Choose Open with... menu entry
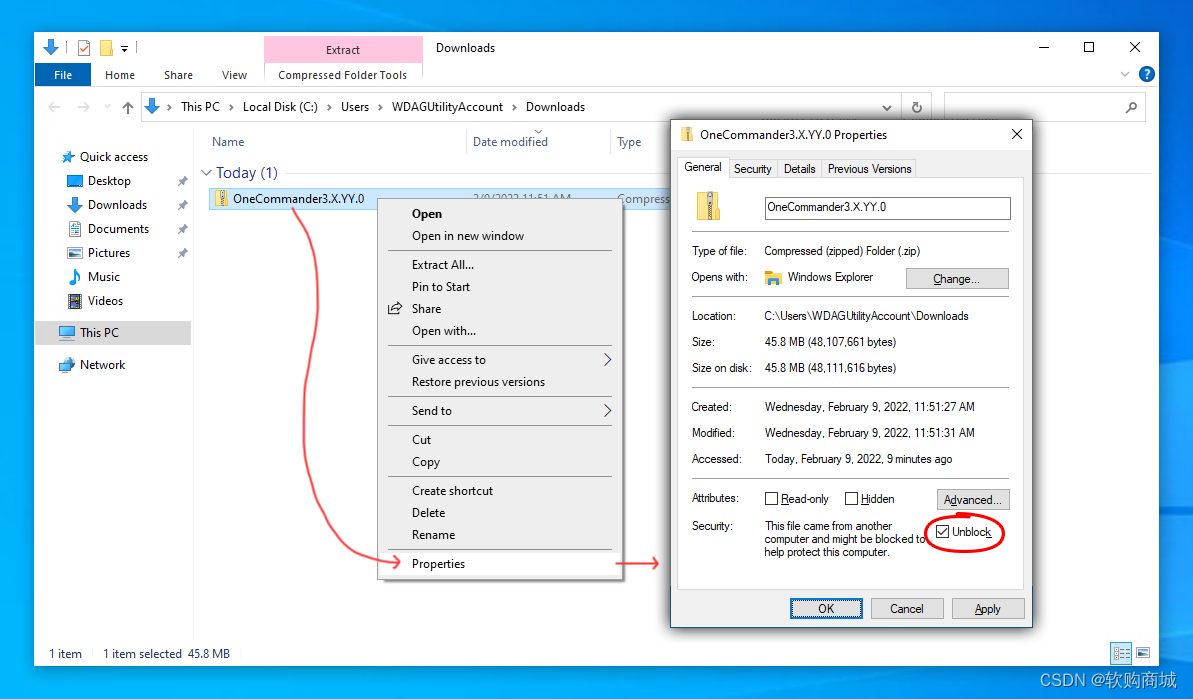Viewport: 1193px width, 699px height. (444, 331)
